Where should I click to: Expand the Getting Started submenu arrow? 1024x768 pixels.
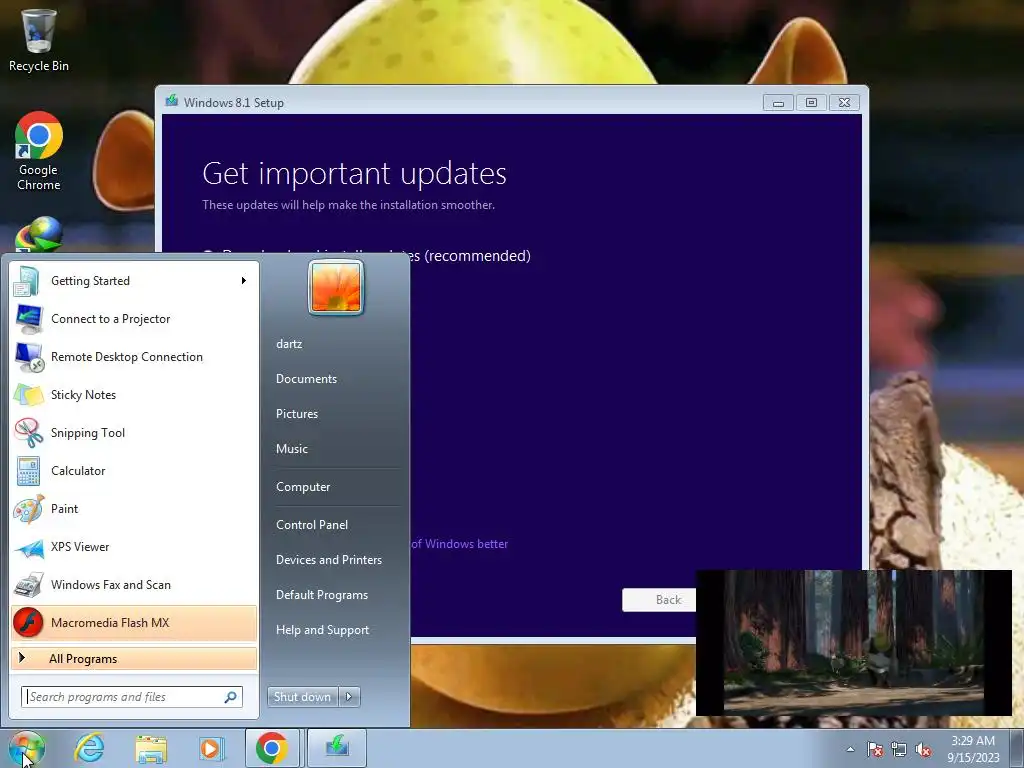(x=244, y=281)
